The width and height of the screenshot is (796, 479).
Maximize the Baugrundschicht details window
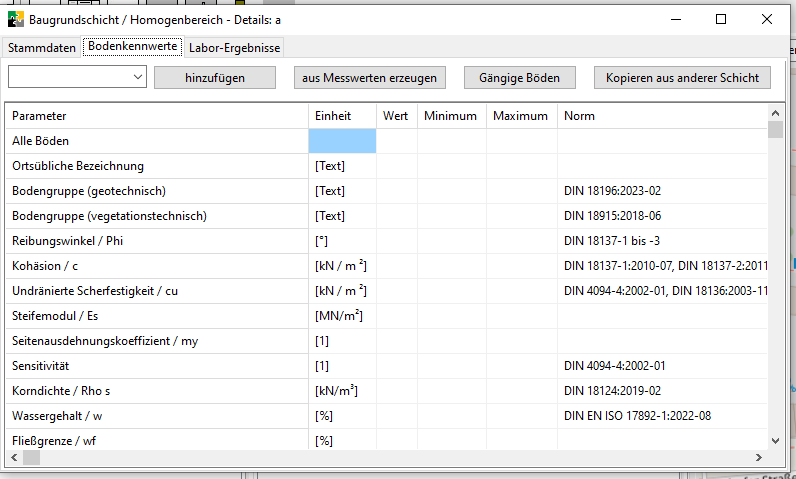(721, 19)
